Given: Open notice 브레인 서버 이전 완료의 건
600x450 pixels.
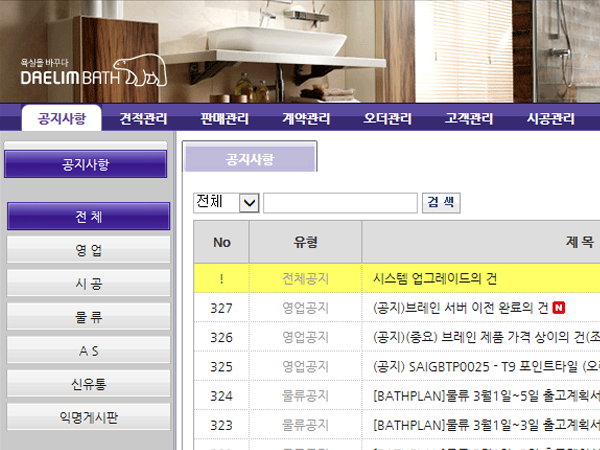Looking at the screenshot, I should (461, 308).
